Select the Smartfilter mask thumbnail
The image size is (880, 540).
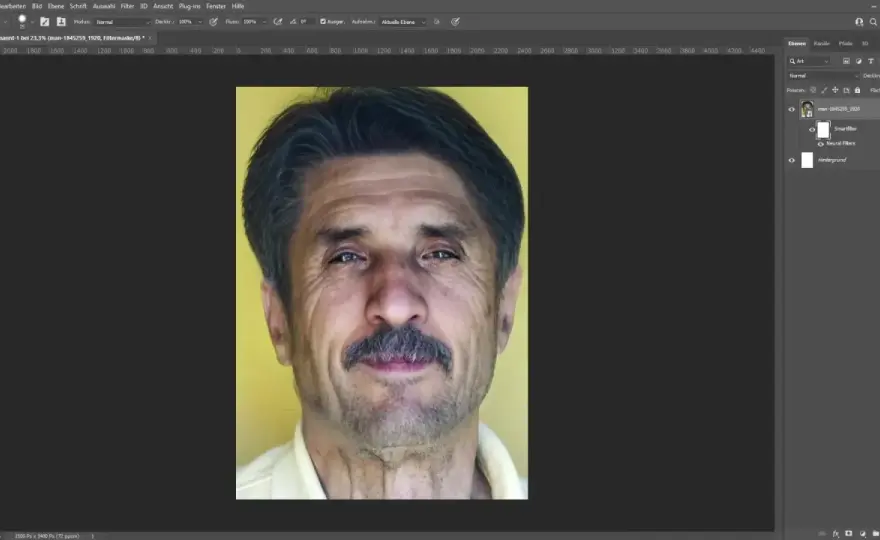point(823,130)
